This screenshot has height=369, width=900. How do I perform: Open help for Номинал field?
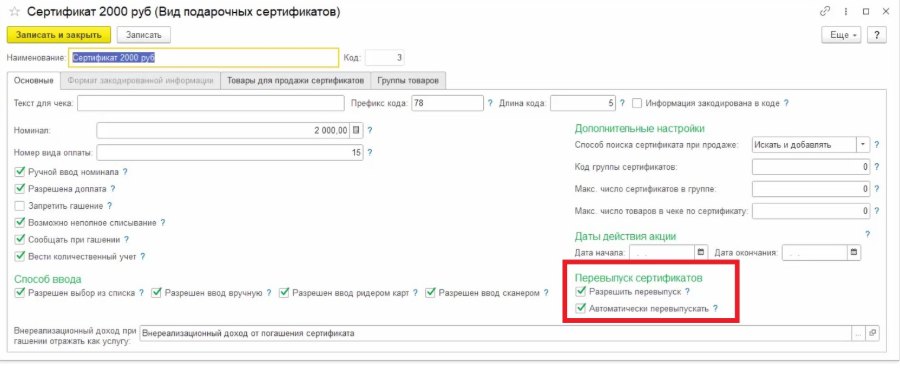point(370,130)
